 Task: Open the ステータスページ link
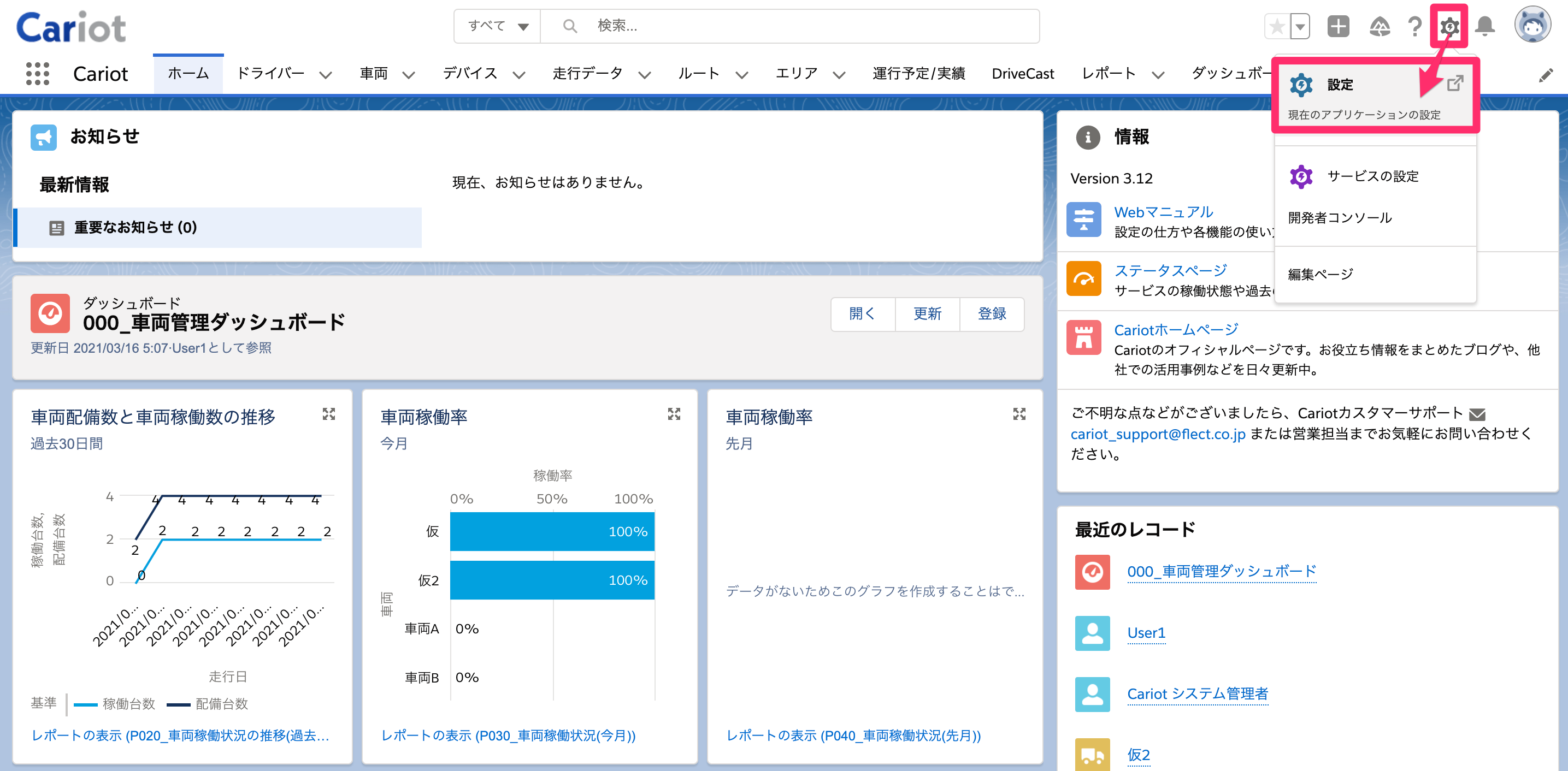[1170, 271]
